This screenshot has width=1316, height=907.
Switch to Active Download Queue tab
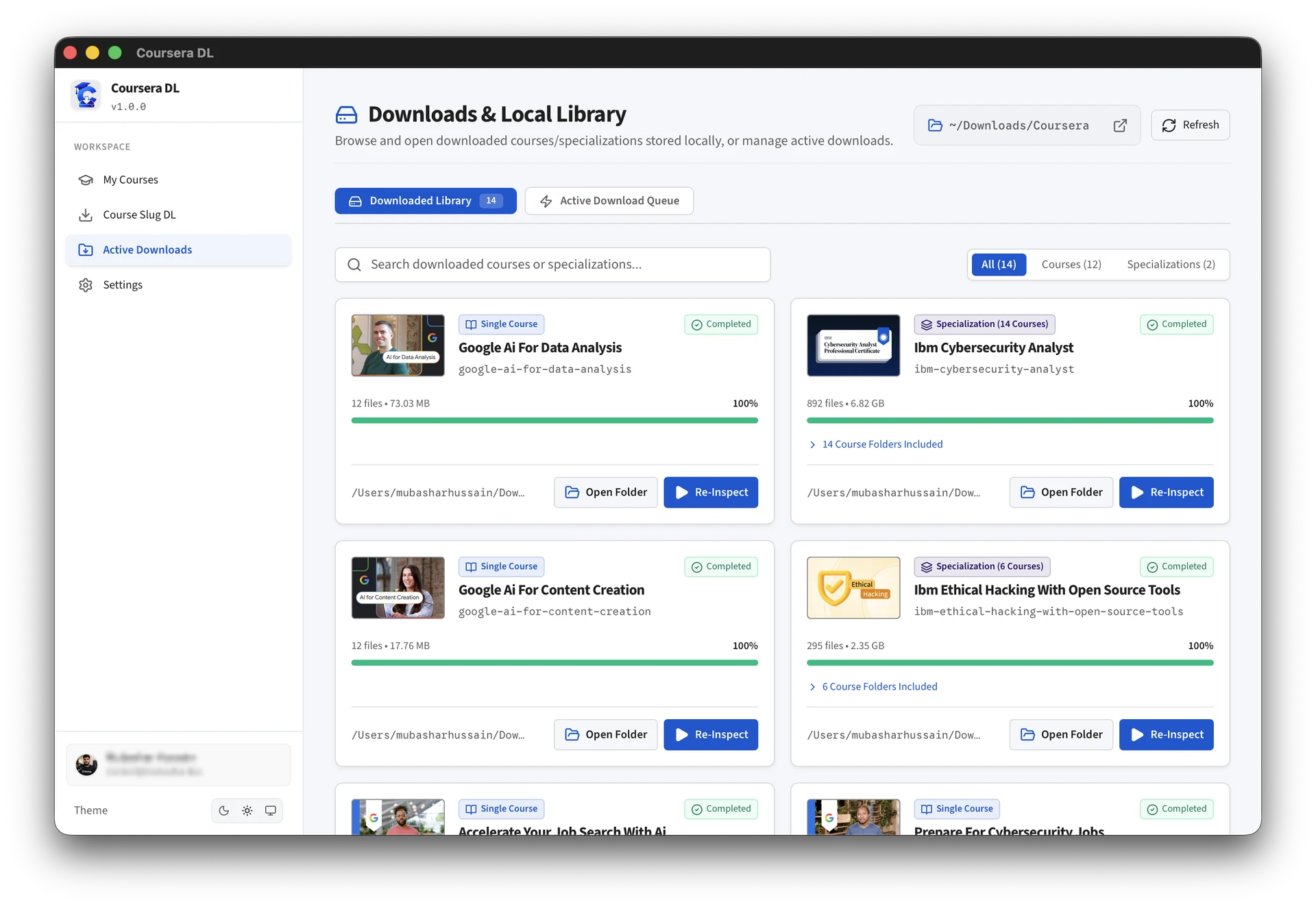pyautogui.click(x=609, y=201)
